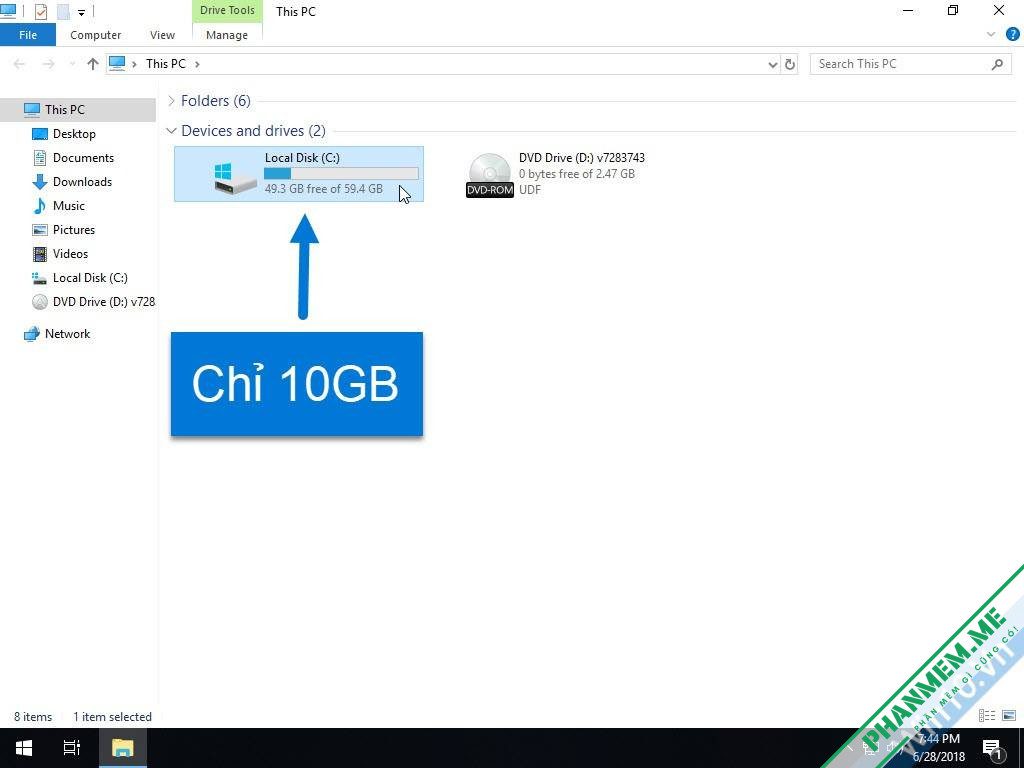Collapse the Devices and drives (2) group

(x=171, y=131)
